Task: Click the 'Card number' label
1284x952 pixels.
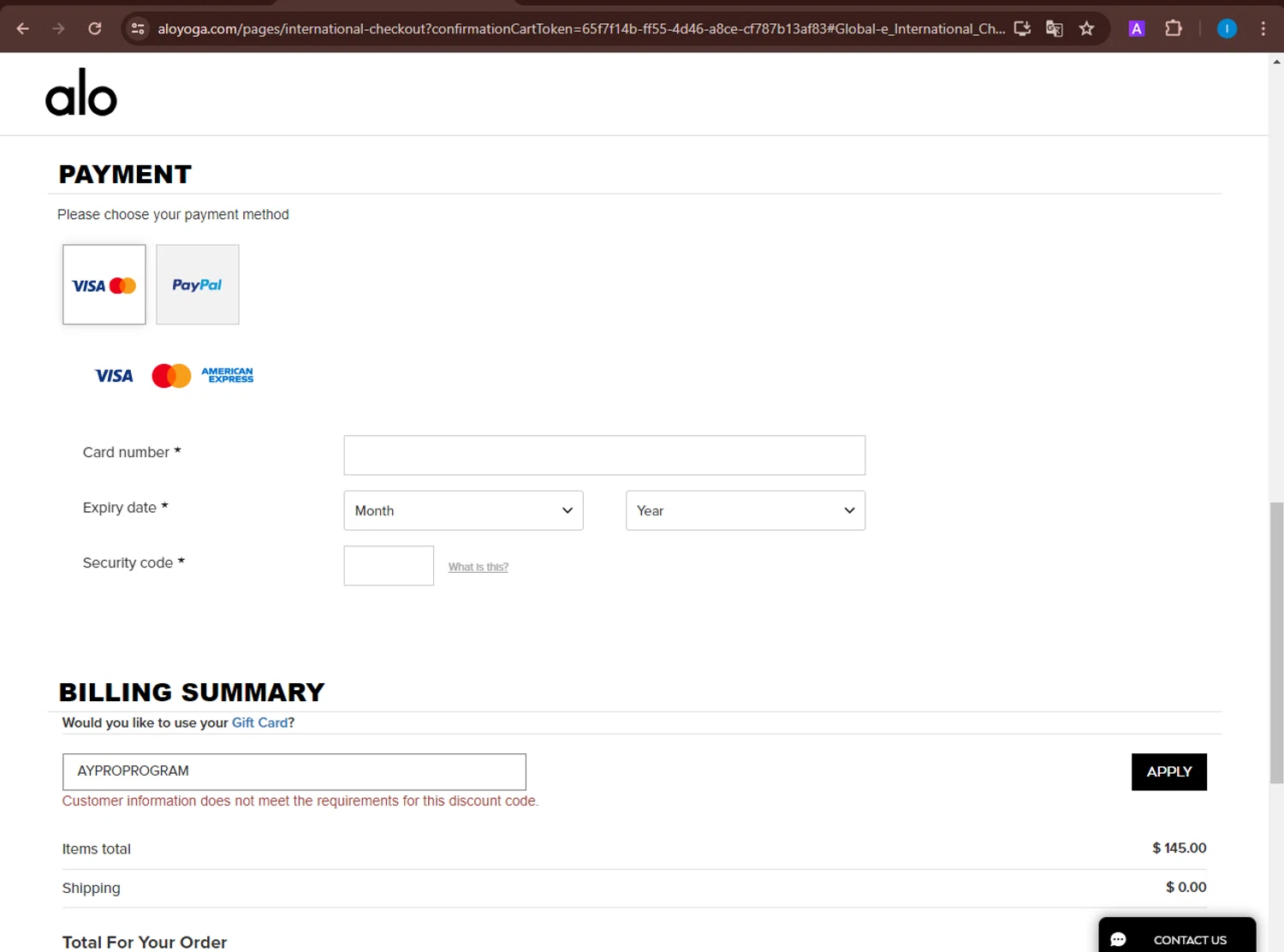Action: [x=132, y=452]
